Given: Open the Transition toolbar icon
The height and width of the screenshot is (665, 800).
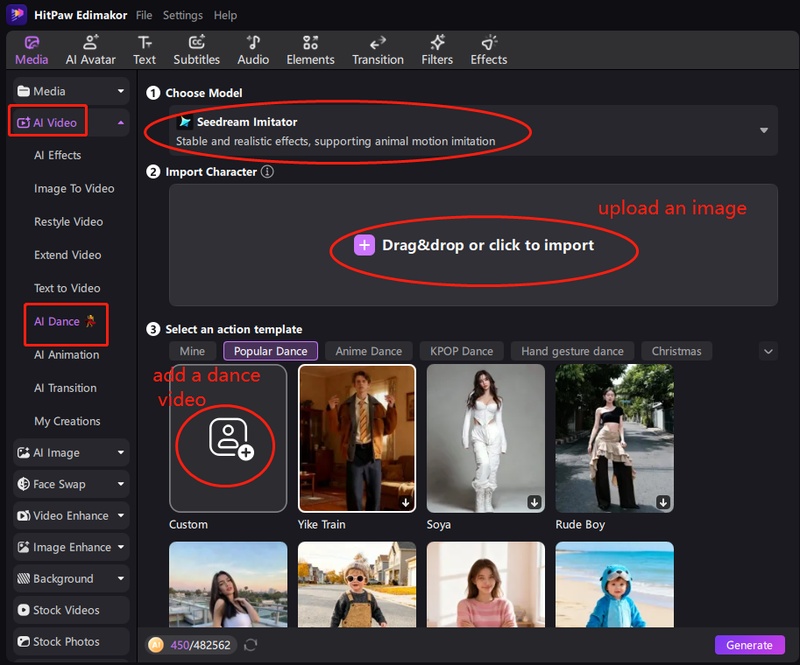Looking at the screenshot, I should [378, 49].
